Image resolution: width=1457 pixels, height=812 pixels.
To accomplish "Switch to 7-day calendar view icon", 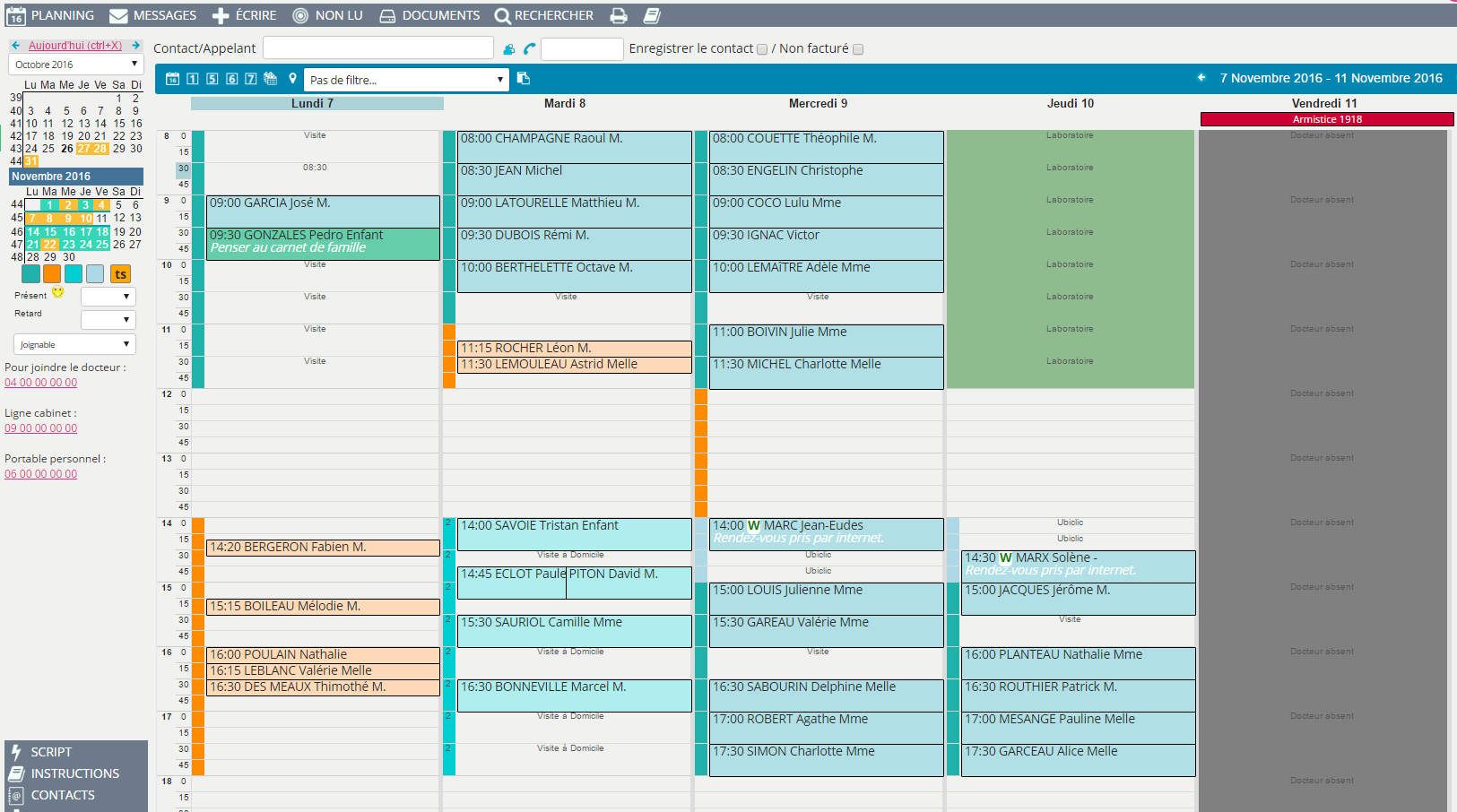I will coord(251,79).
